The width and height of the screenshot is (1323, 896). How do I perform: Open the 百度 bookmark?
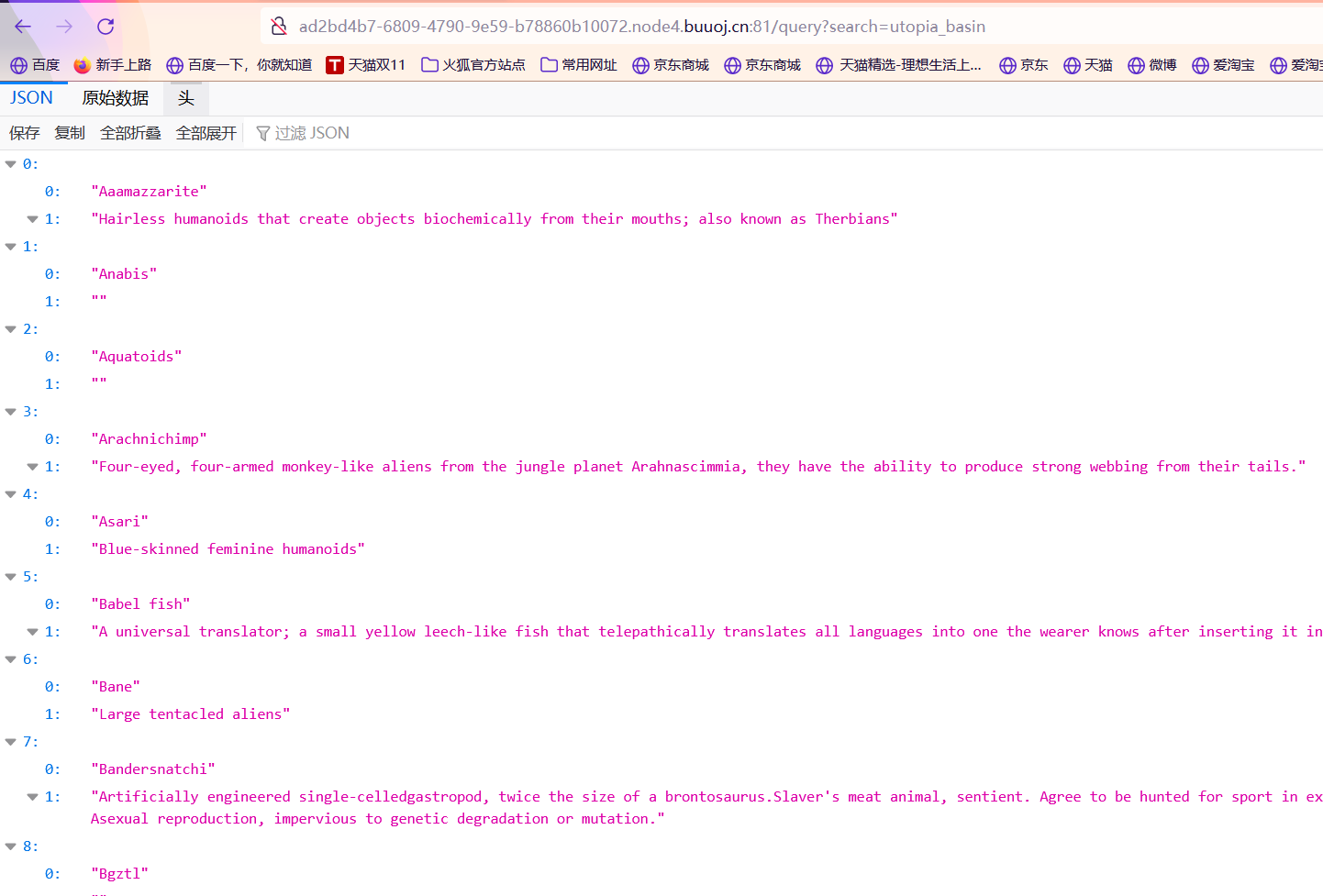point(35,65)
